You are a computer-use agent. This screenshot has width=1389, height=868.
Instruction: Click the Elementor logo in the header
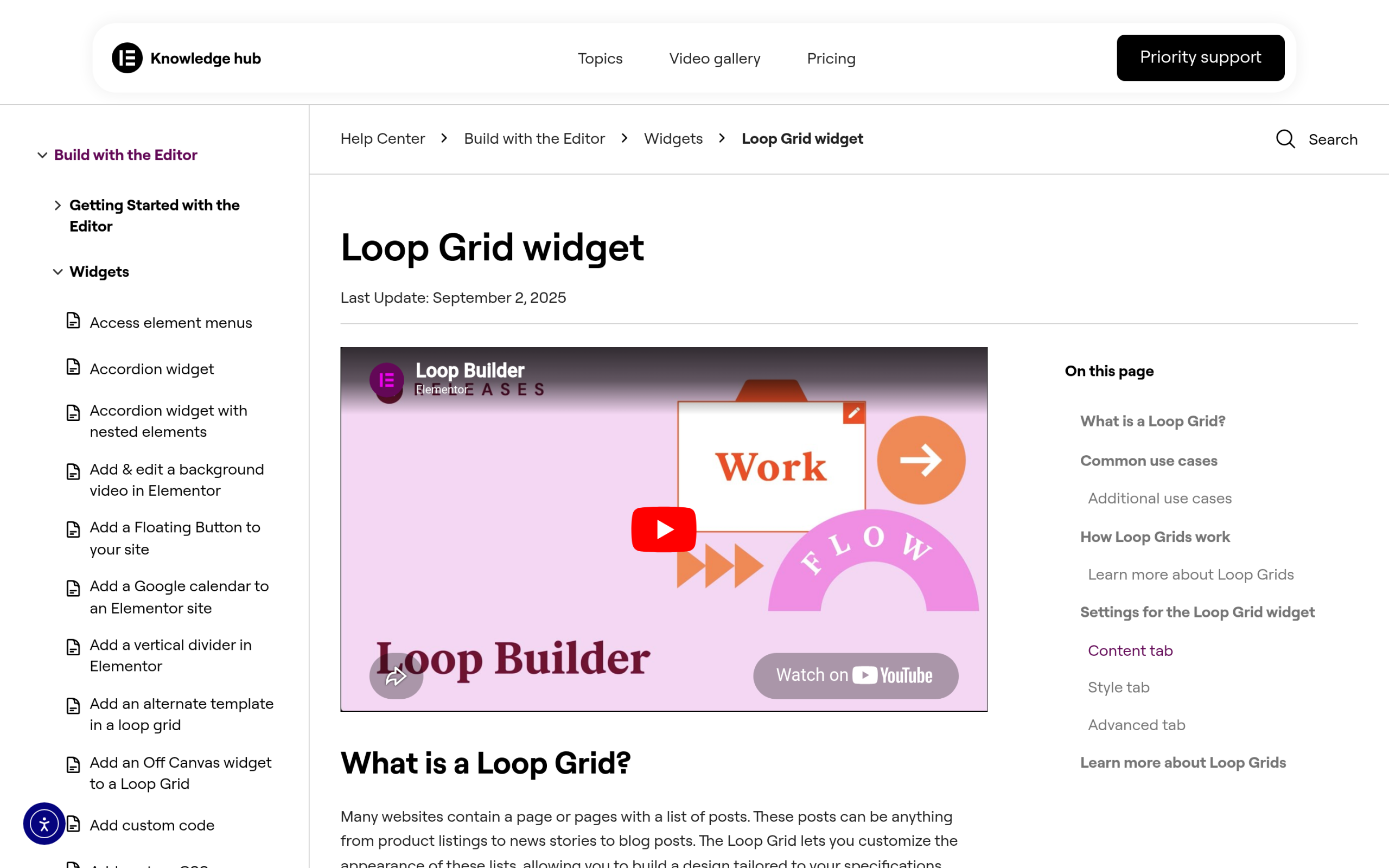pyautogui.click(x=127, y=58)
